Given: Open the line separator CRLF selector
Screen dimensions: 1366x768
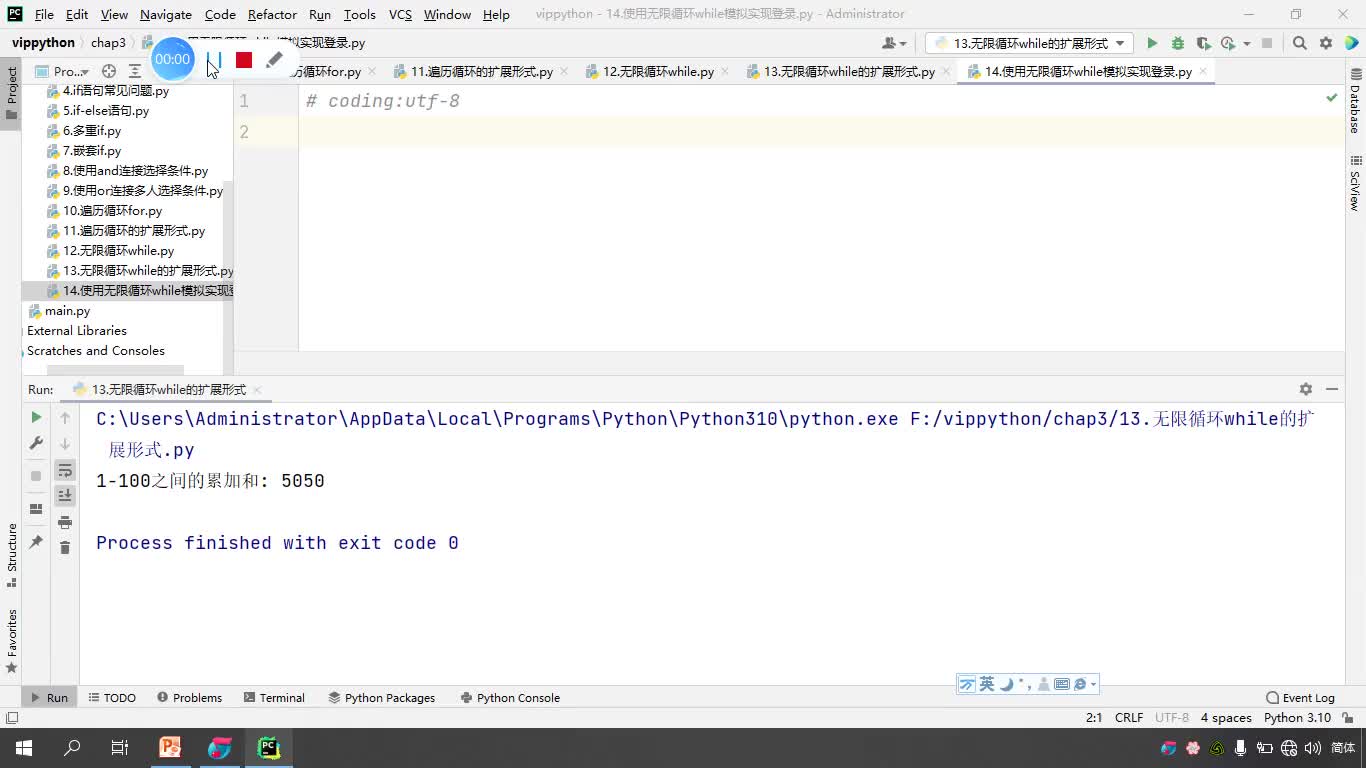Looking at the screenshot, I should pyautogui.click(x=1128, y=718).
